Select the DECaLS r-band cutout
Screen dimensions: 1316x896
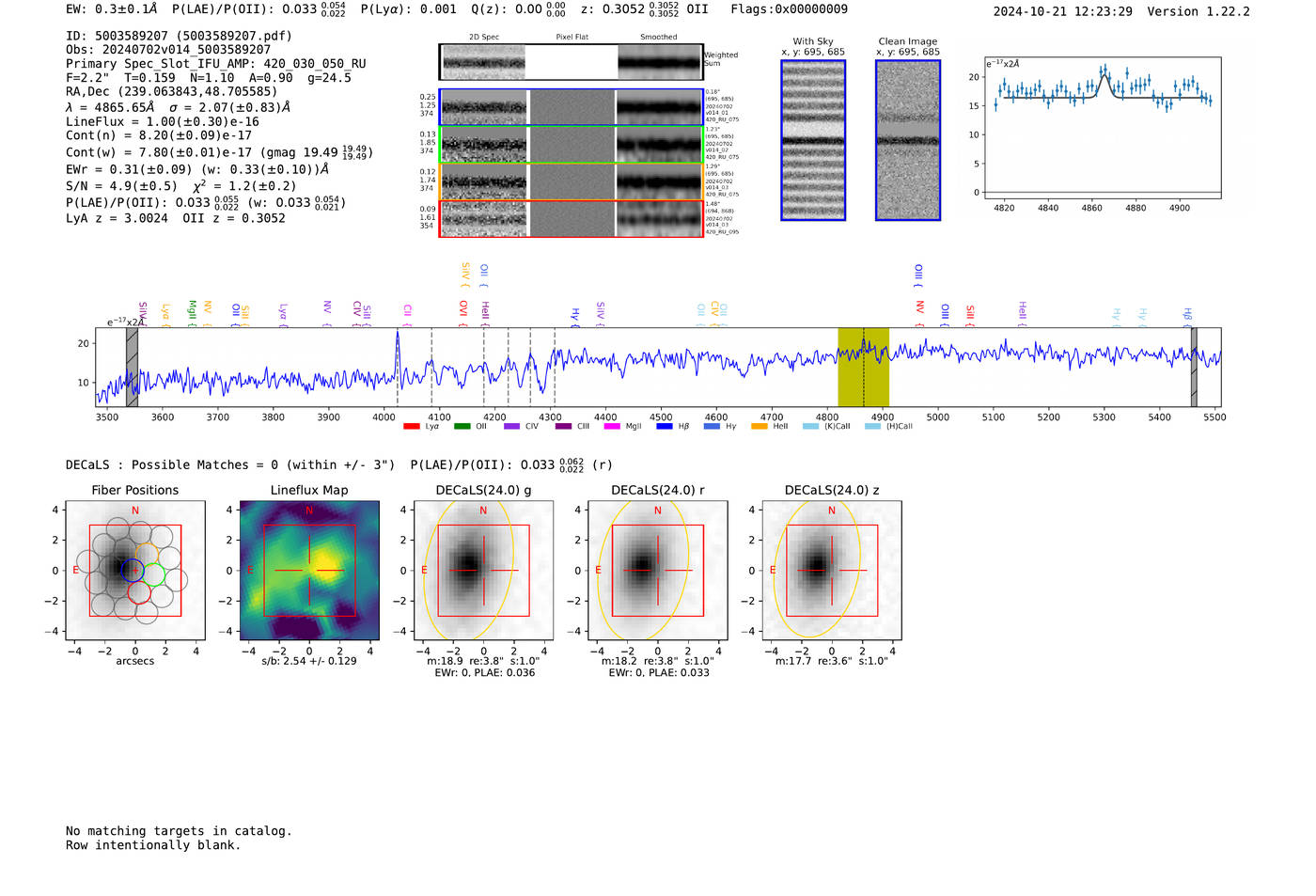click(x=658, y=570)
